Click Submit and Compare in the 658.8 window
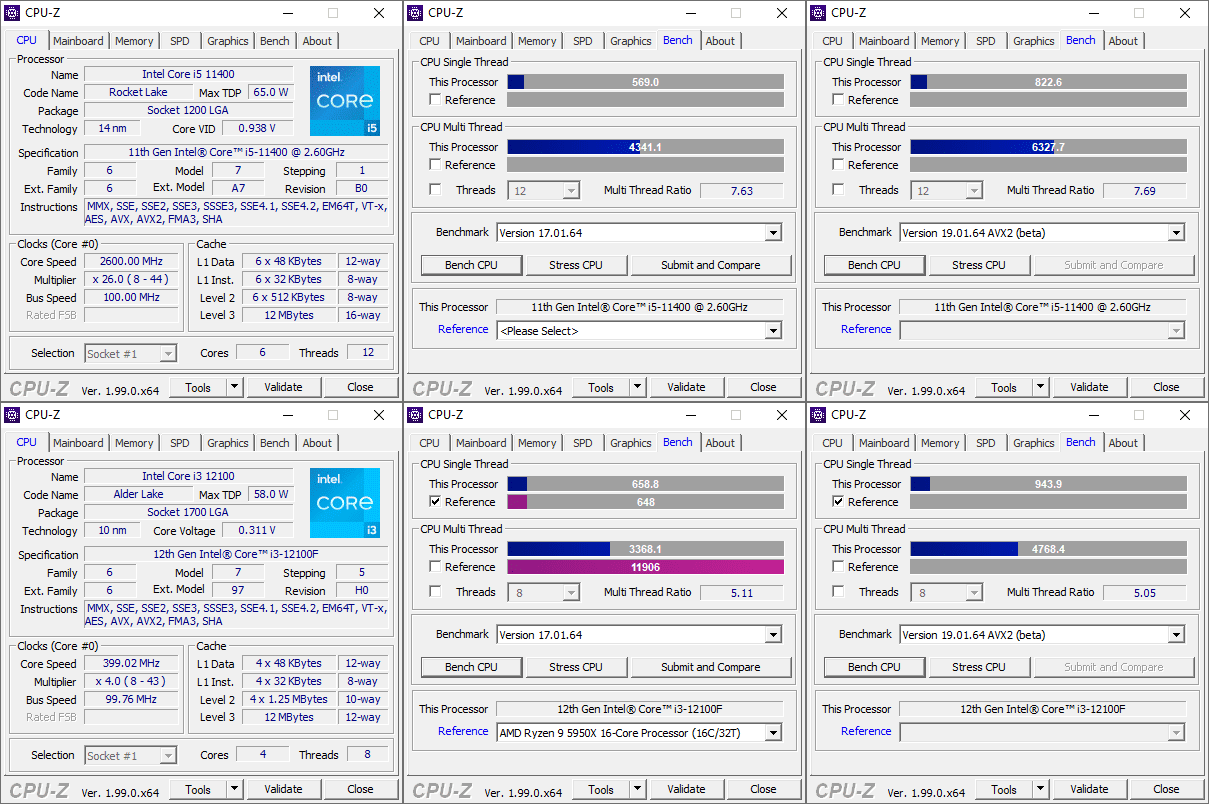 tap(710, 667)
